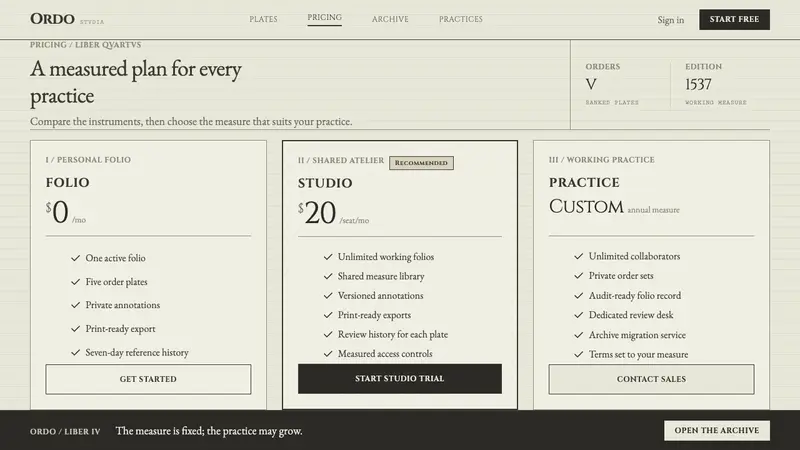The width and height of the screenshot is (800, 450).
Task: Click the 'Five order plates' feature text
Action: [116, 282]
